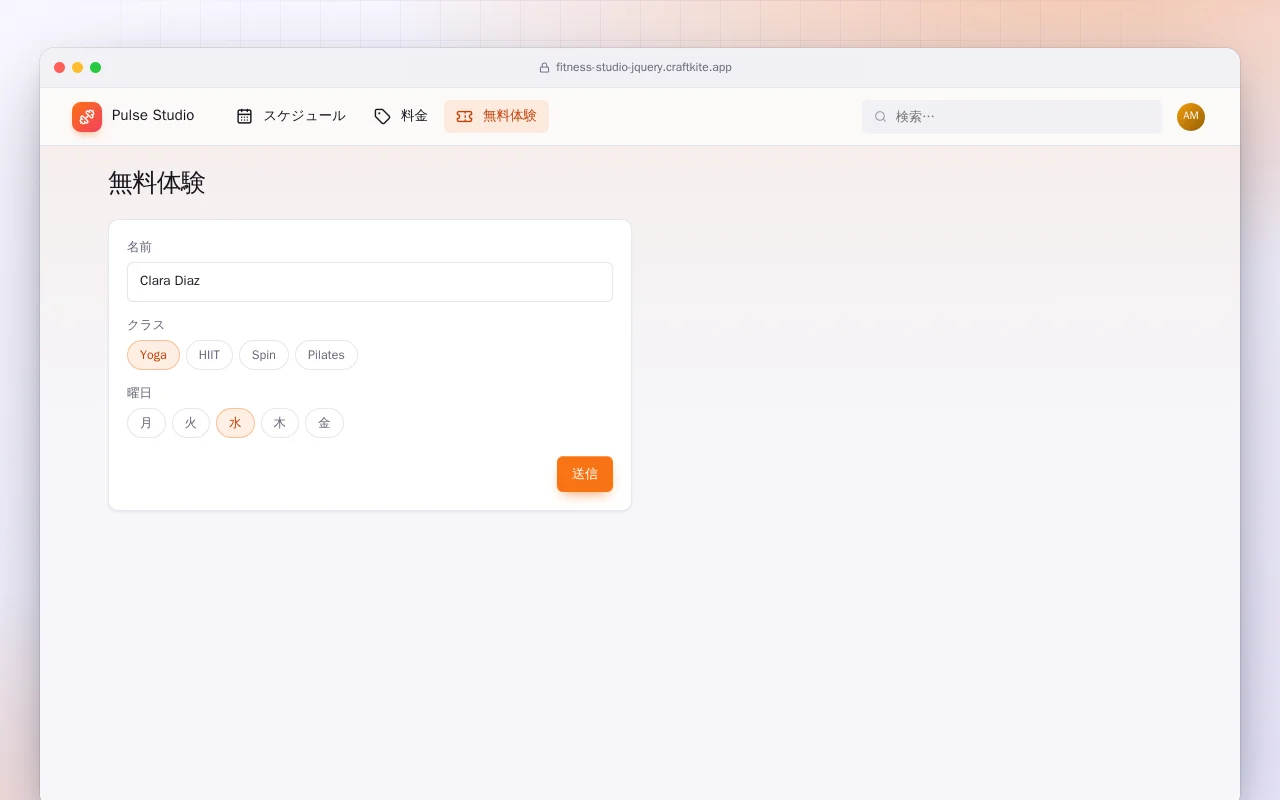The width and height of the screenshot is (1280, 800).
Task: Focus the 名前 field containing Clara Diaz
Action: pyautogui.click(x=370, y=282)
